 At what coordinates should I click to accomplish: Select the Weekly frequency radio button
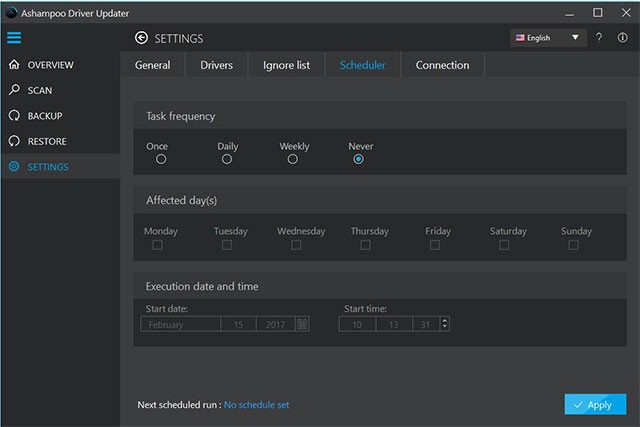(x=293, y=159)
